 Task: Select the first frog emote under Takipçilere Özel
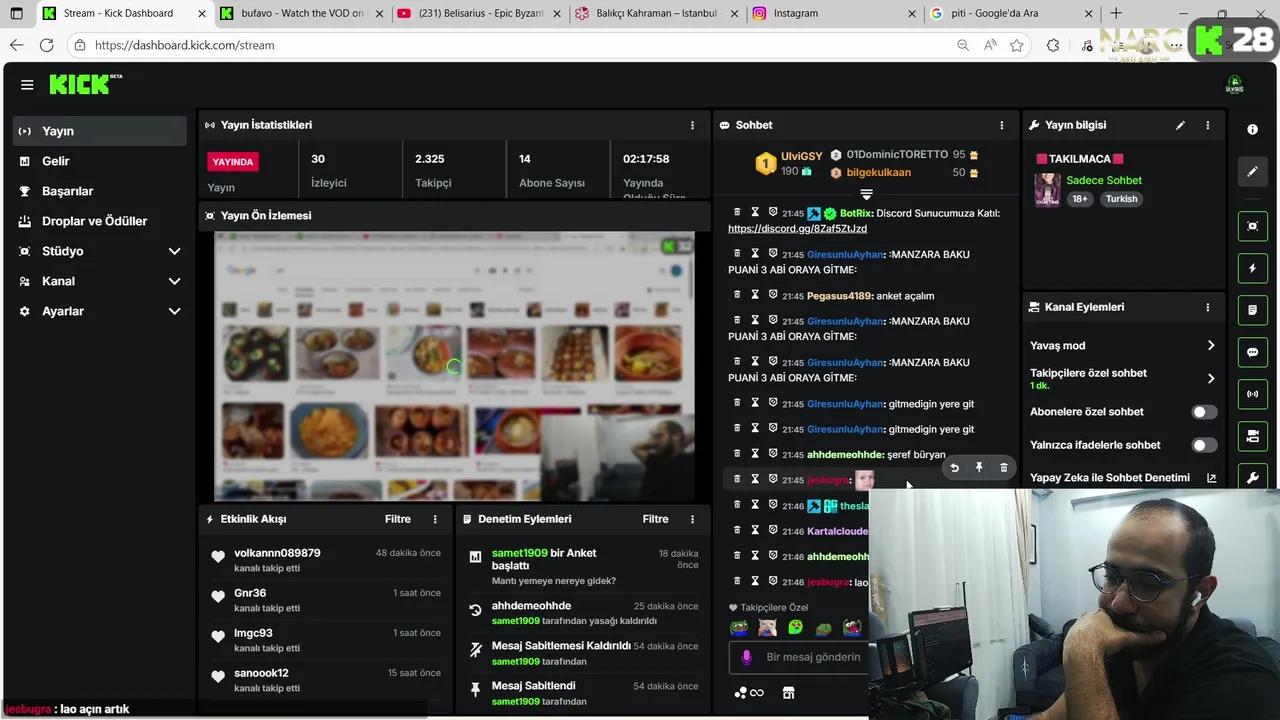pyautogui.click(x=739, y=628)
